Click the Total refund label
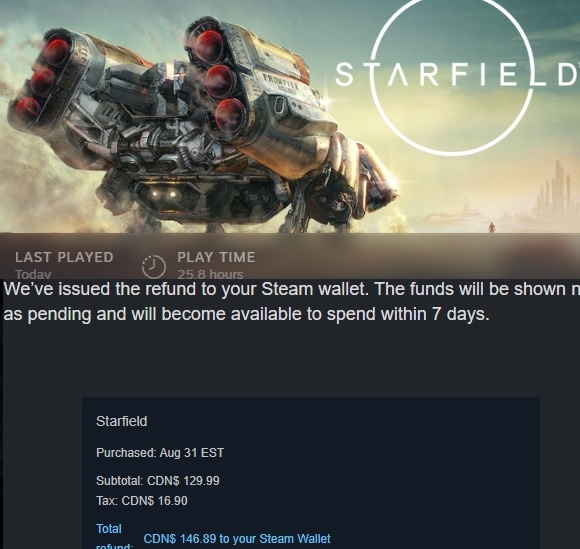This screenshot has height=549, width=580. click(115, 536)
